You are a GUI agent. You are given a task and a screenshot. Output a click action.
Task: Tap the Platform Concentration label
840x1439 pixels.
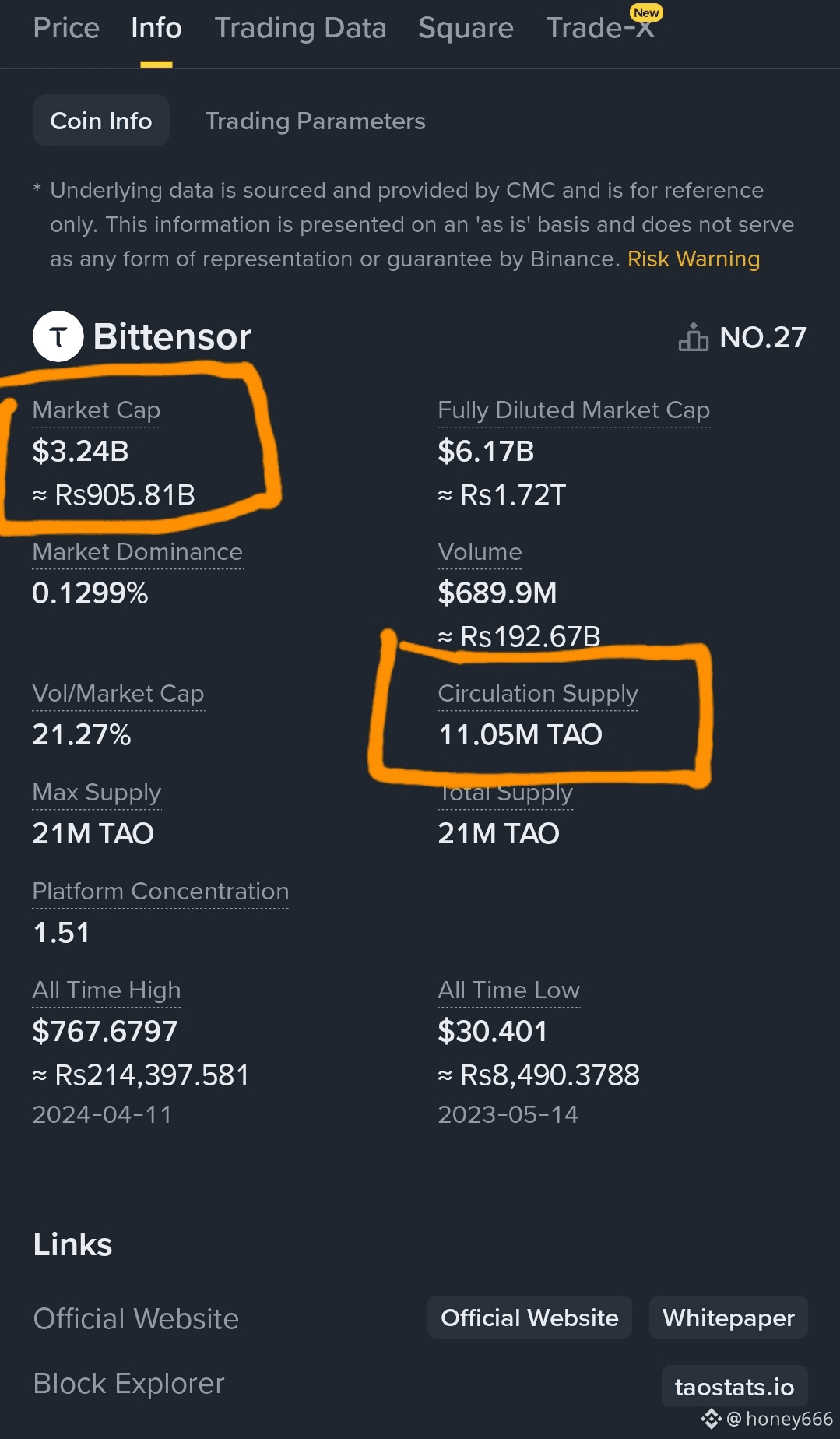pyautogui.click(x=160, y=892)
